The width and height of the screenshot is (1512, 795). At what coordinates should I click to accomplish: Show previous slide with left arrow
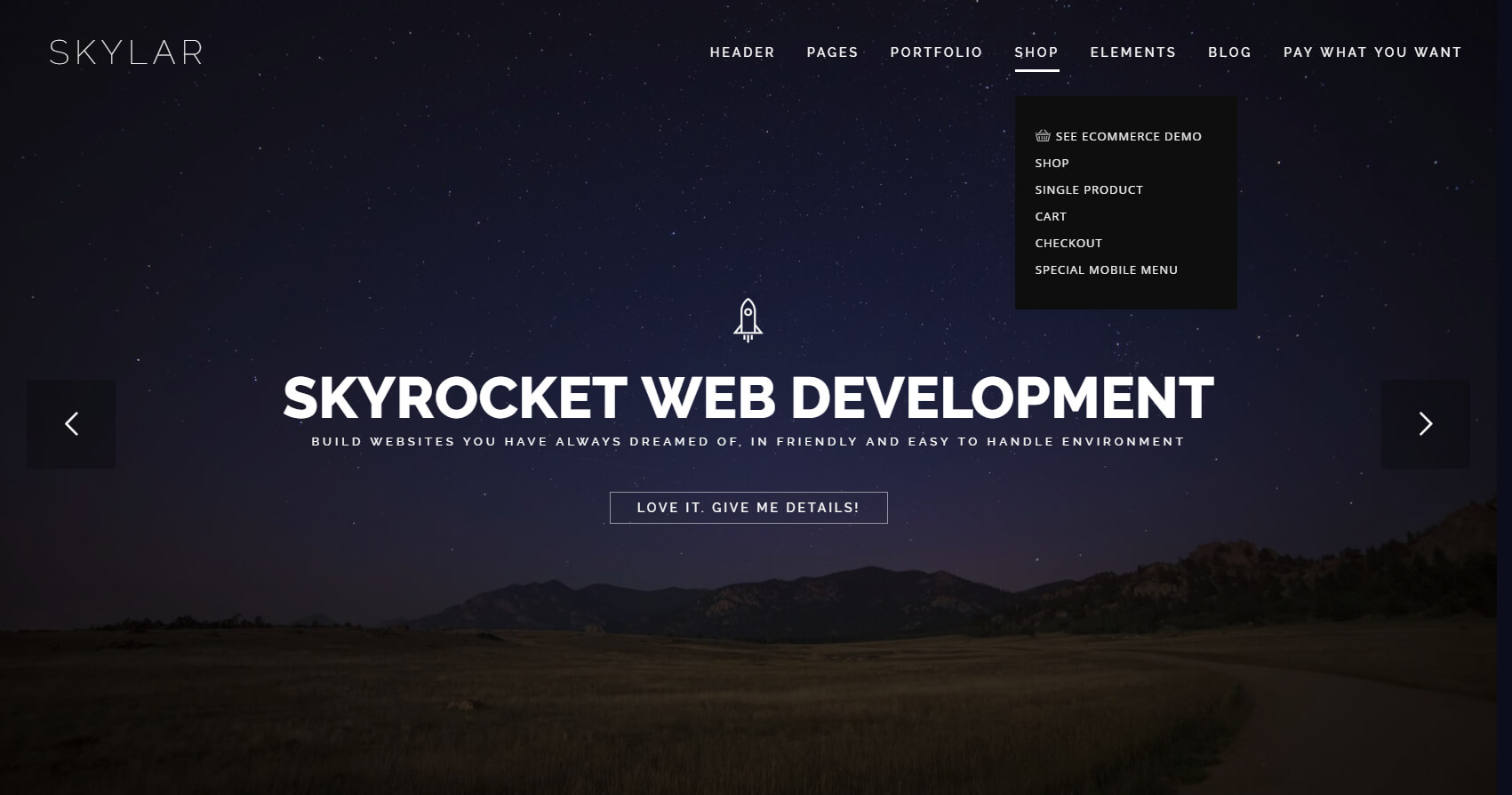pos(71,424)
